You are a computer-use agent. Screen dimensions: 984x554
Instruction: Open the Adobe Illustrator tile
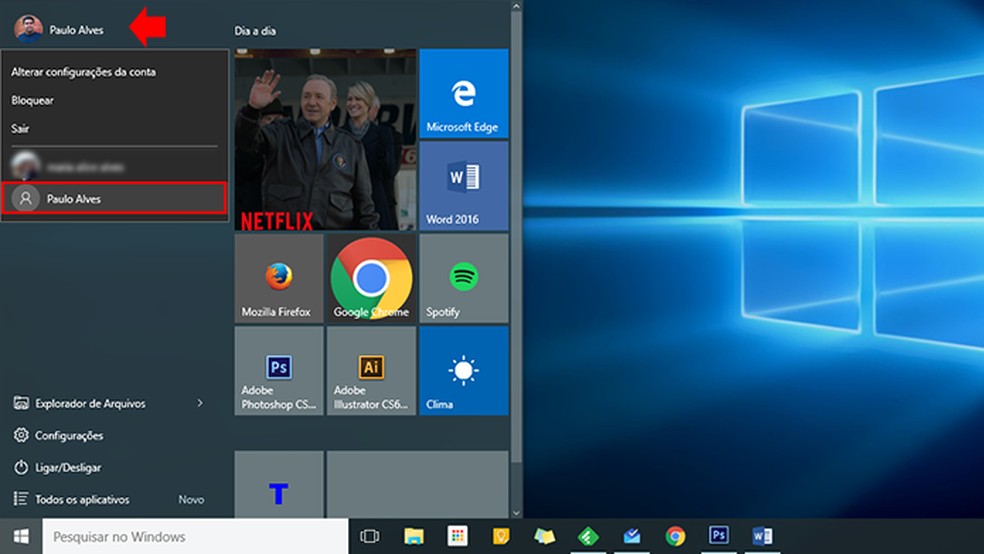pos(371,371)
